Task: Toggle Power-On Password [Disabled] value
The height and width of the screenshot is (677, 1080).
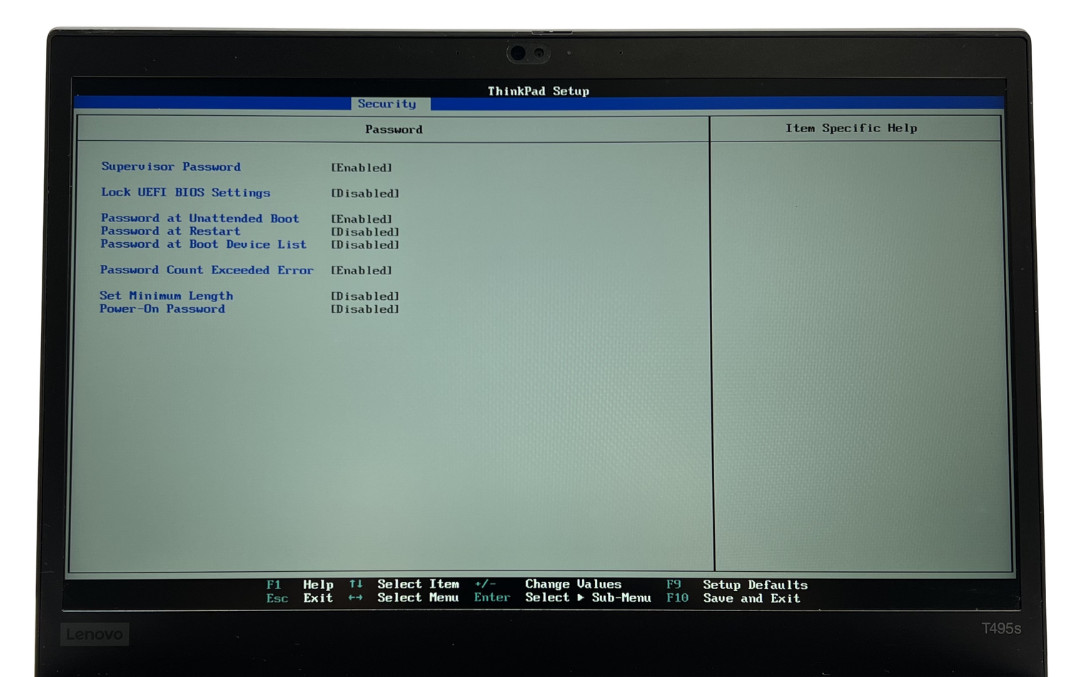Action: tap(365, 309)
